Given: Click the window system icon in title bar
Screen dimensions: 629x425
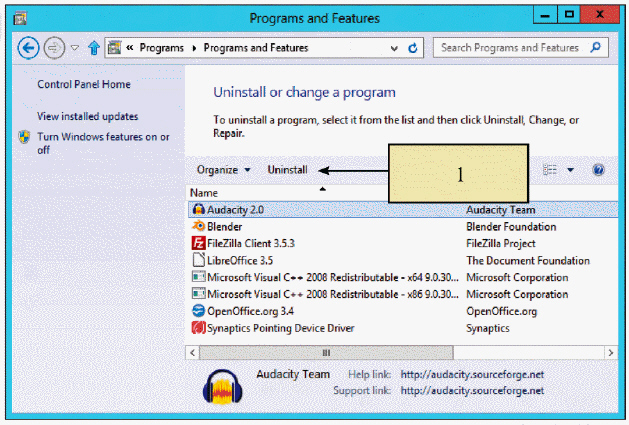Looking at the screenshot, I should point(20,18).
